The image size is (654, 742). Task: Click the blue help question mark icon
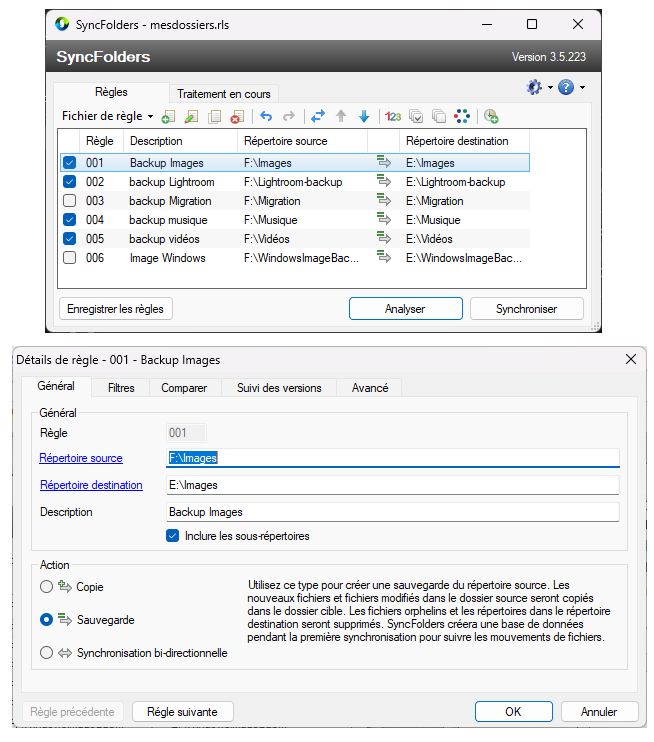pos(566,87)
